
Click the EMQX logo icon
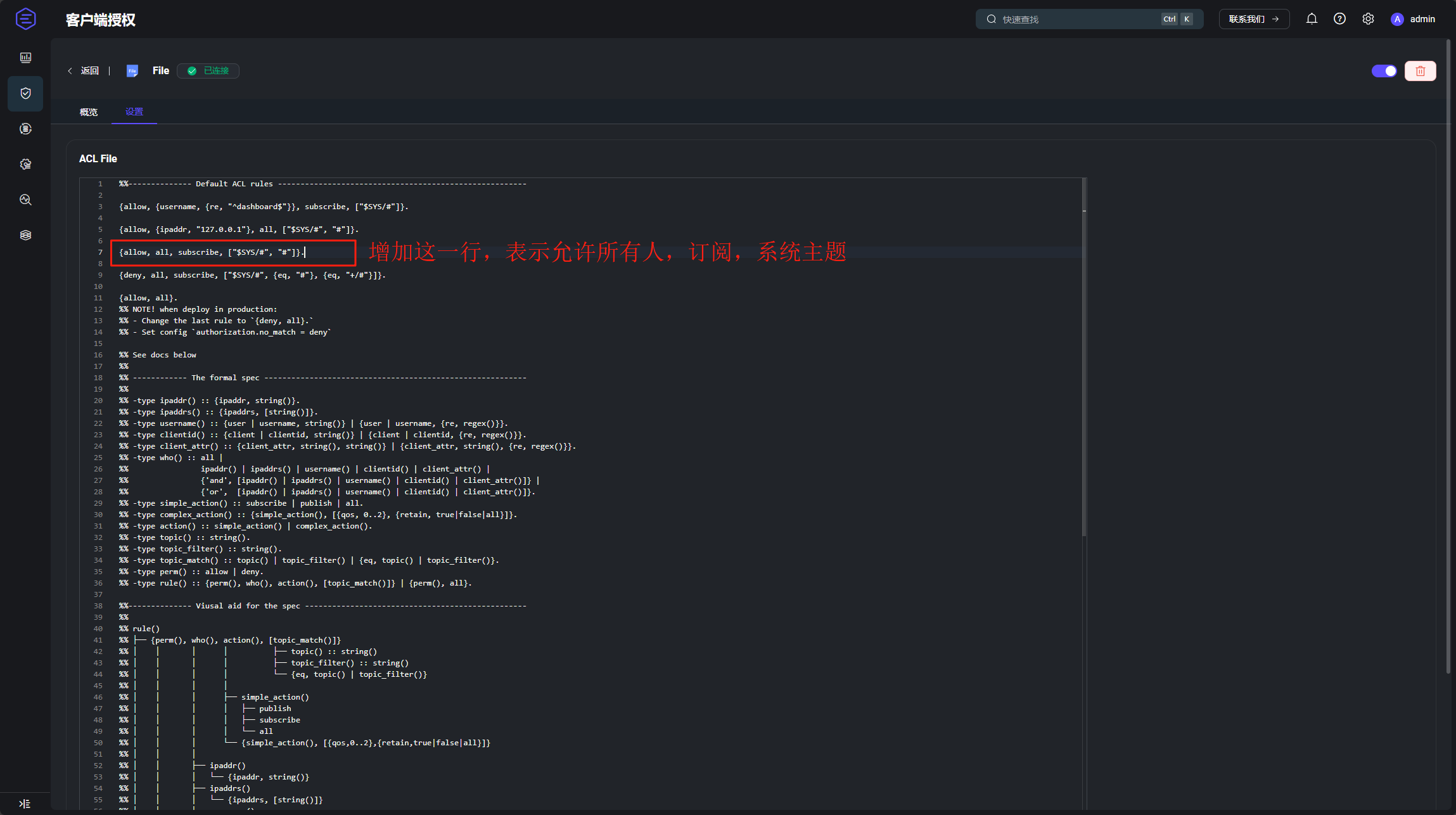[25, 19]
